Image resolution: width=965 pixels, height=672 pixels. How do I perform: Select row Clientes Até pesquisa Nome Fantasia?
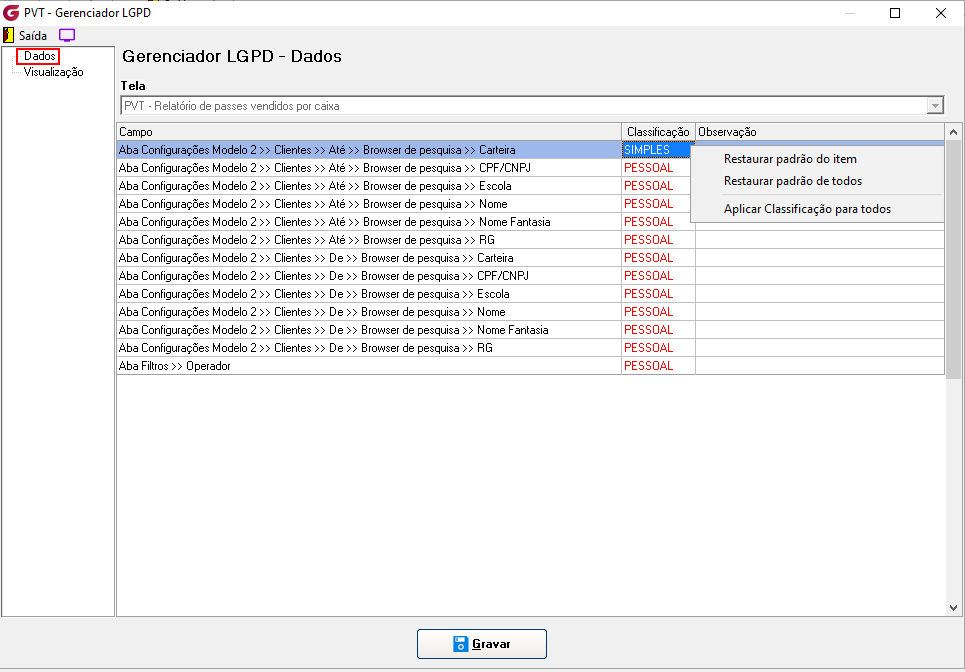[x=369, y=222]
